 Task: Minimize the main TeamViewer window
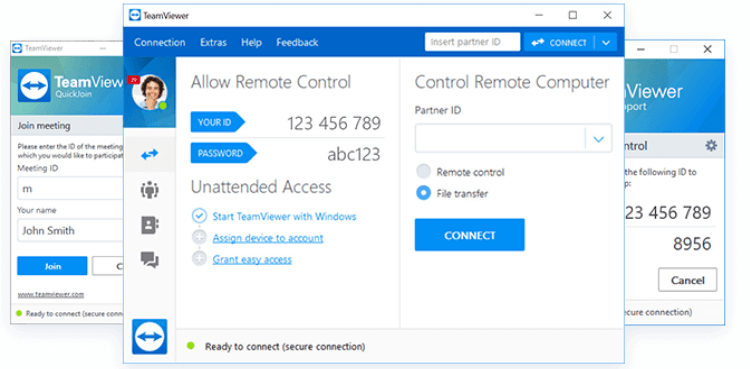(x=539, y=15)
